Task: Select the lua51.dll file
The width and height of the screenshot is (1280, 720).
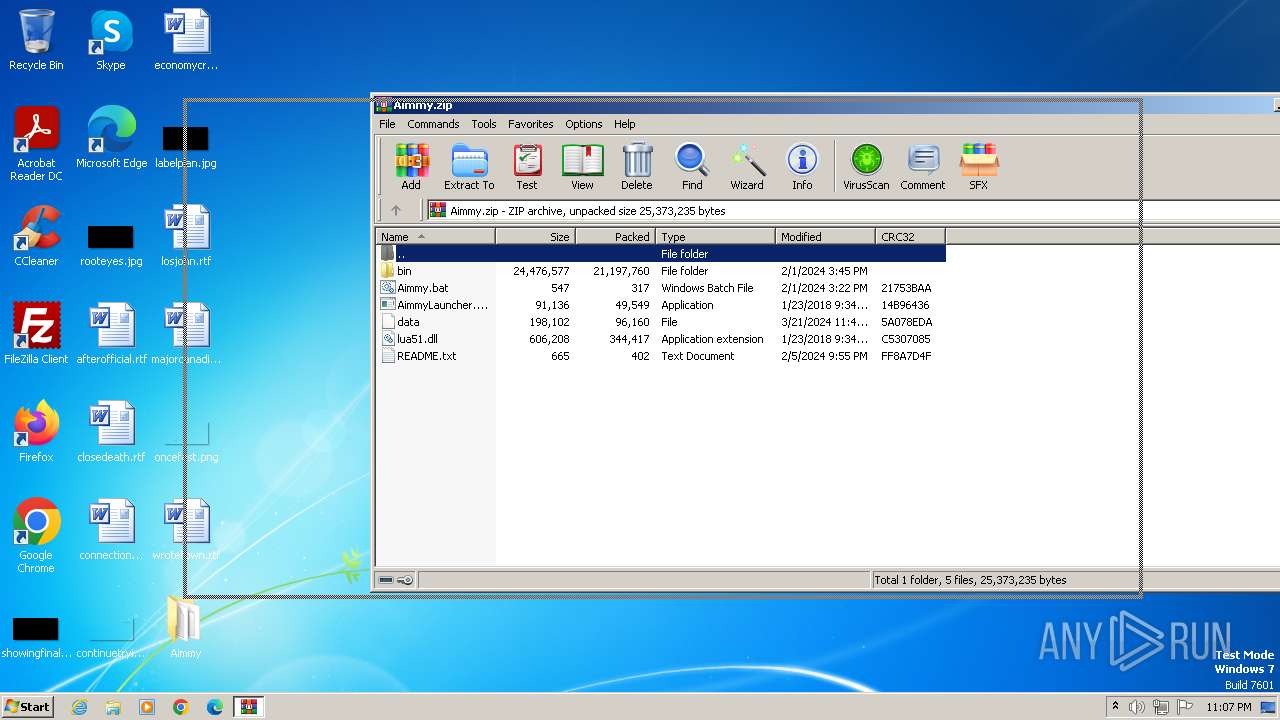Action: click(661, 339)
